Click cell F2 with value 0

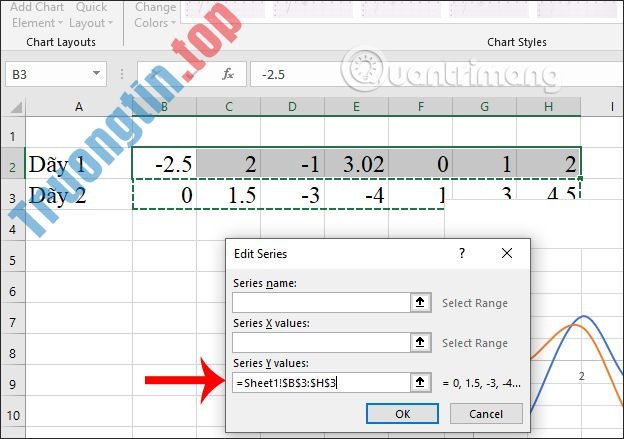point(421,164)
